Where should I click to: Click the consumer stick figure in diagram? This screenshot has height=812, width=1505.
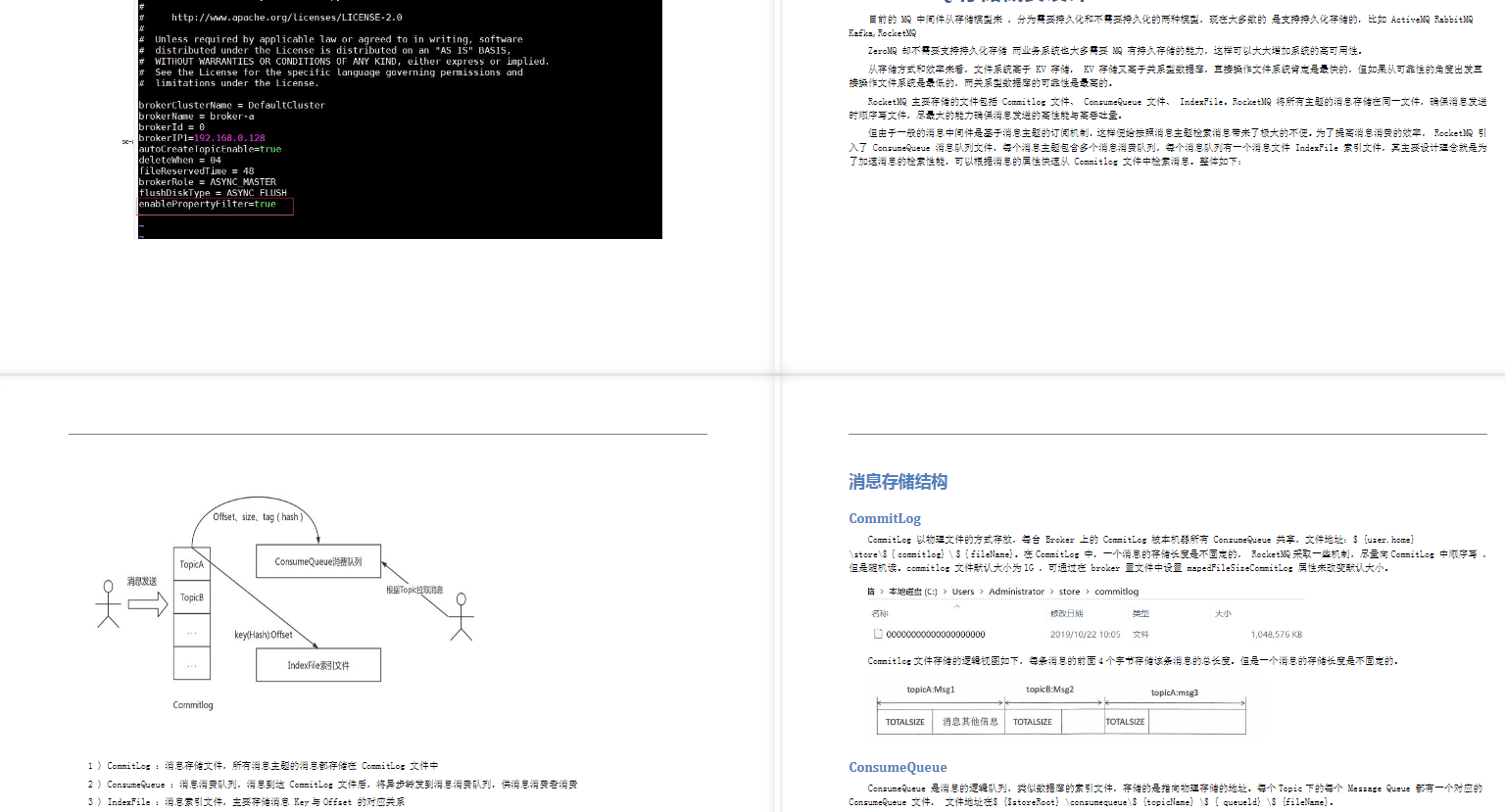[461, 617]
